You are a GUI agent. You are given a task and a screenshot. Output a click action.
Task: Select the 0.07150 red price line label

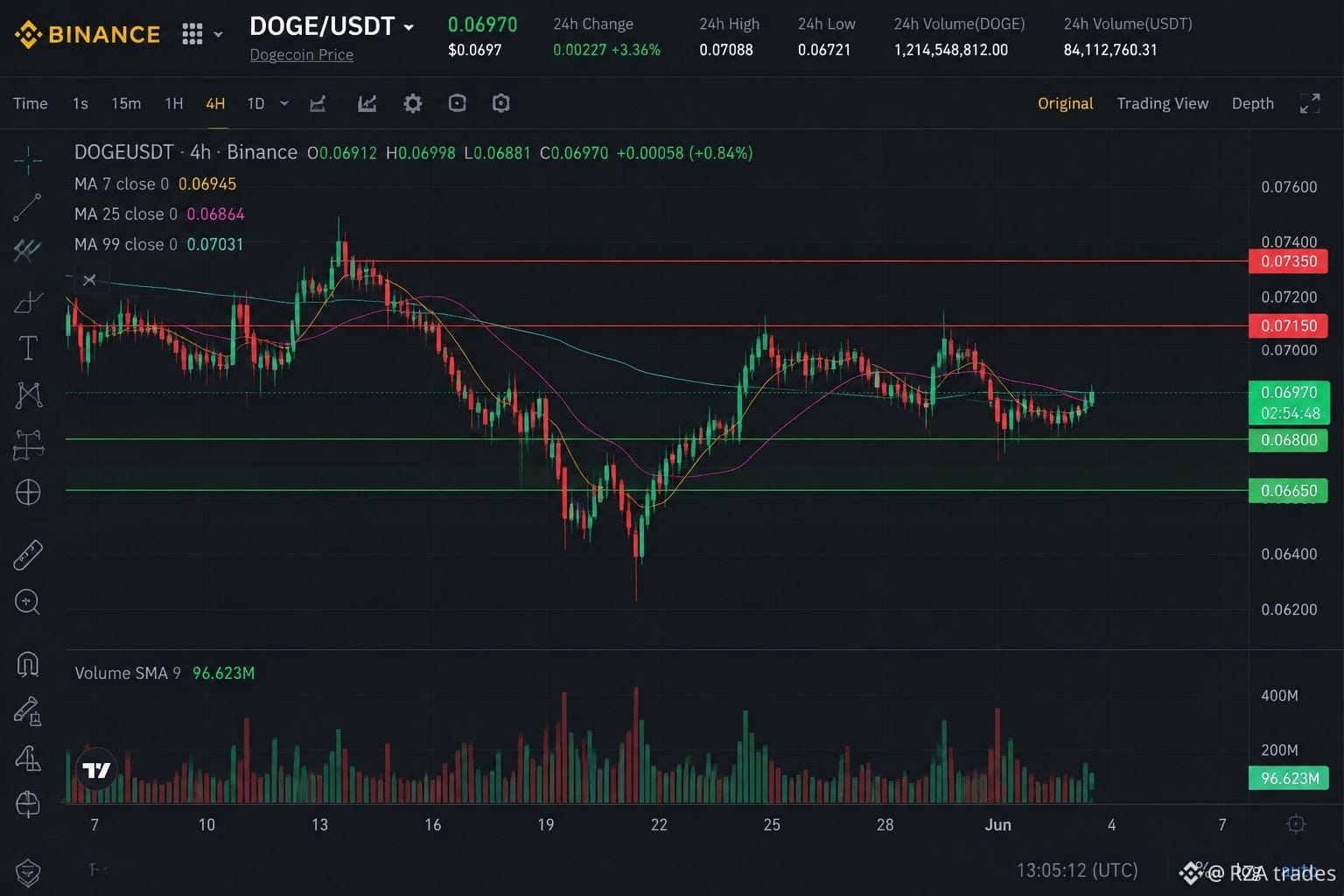pos(1289,325)
